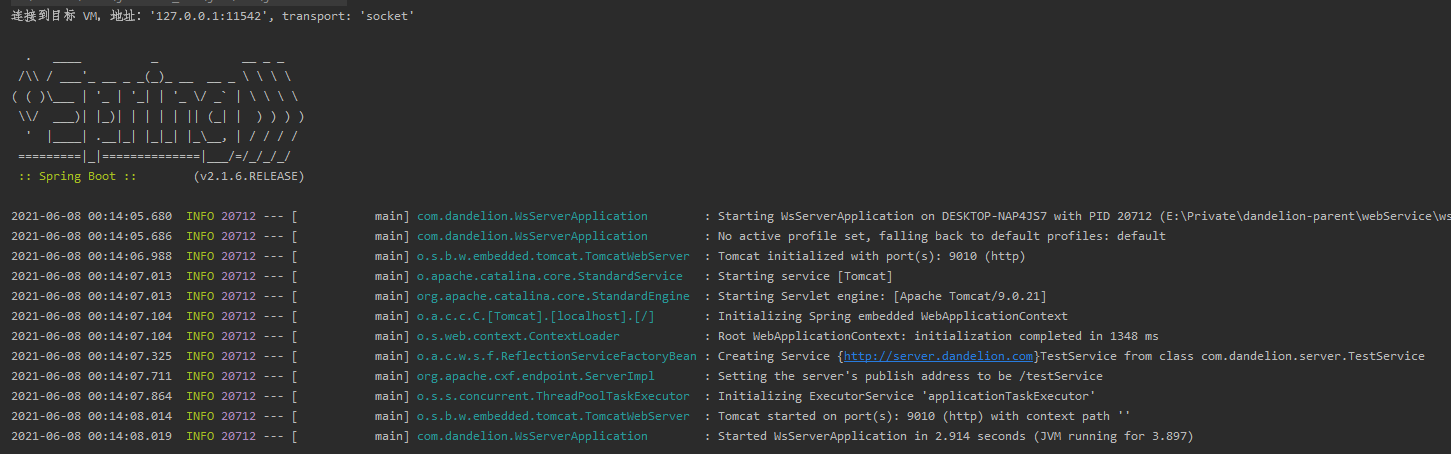Click 'TomcatWebServer' logger on the 00:14:06.988 line

click(x=553, y=256)
